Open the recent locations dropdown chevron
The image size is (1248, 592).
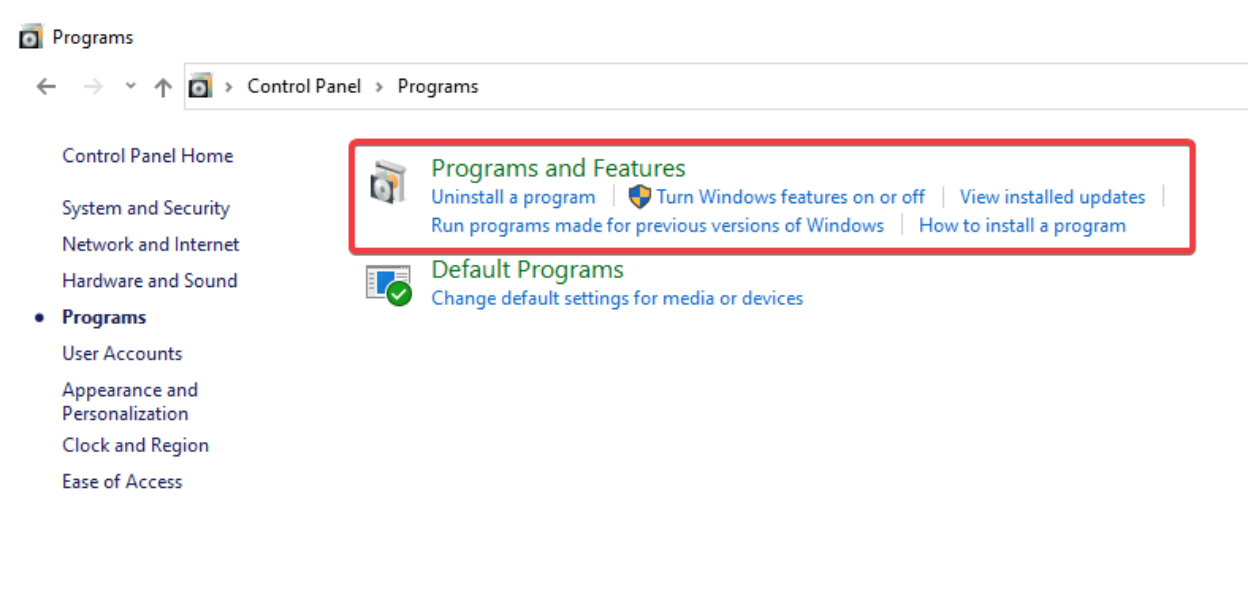pos(130,87)
